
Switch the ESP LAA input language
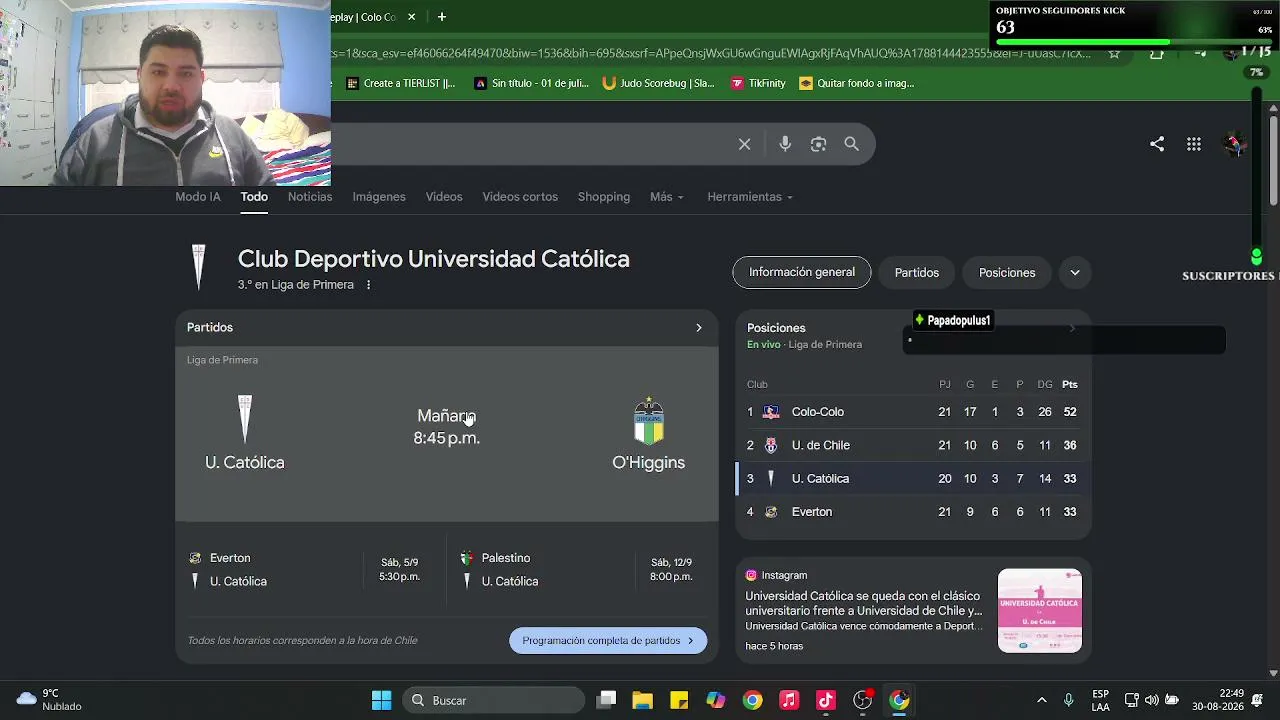[x=1100, y=700]
